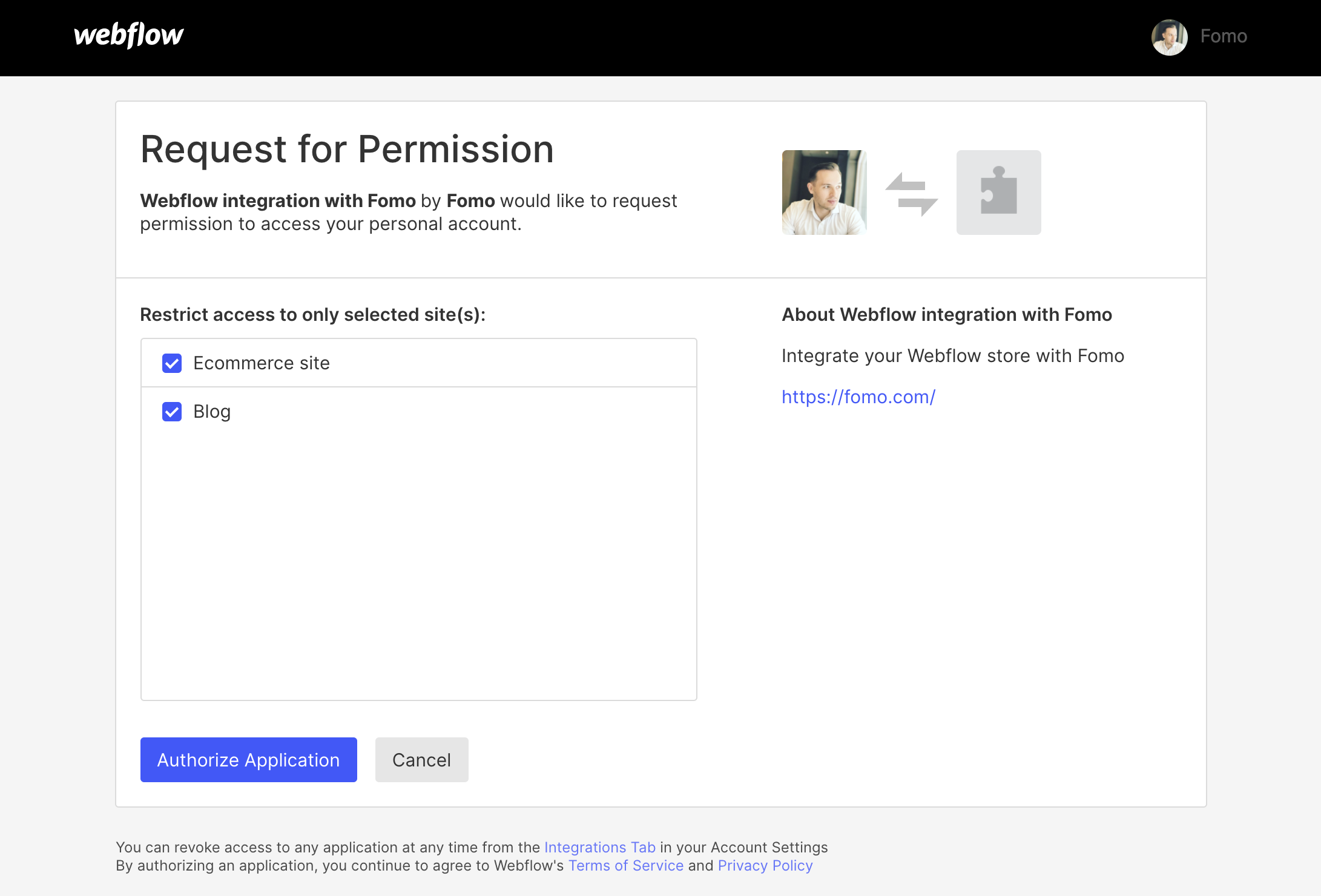Click 'About Webflow integration with Fomo' heading

[947, 315]
